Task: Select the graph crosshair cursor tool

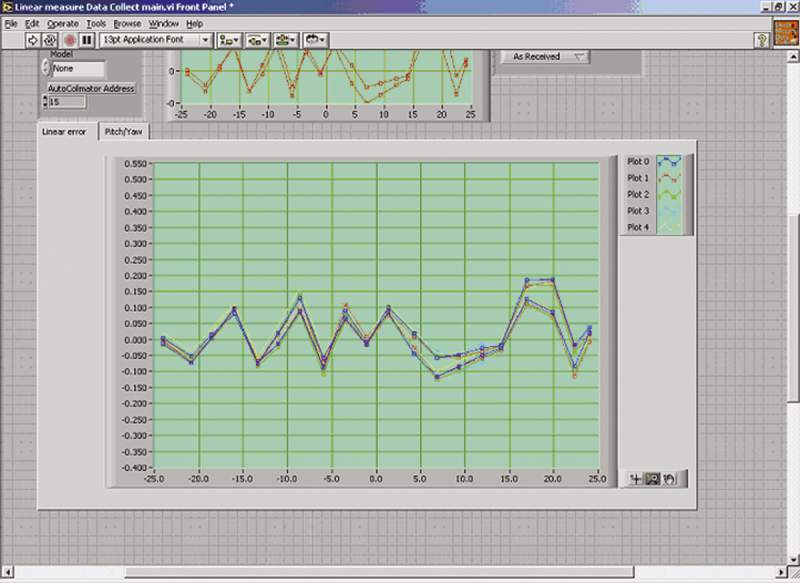Action: point(634,479)
